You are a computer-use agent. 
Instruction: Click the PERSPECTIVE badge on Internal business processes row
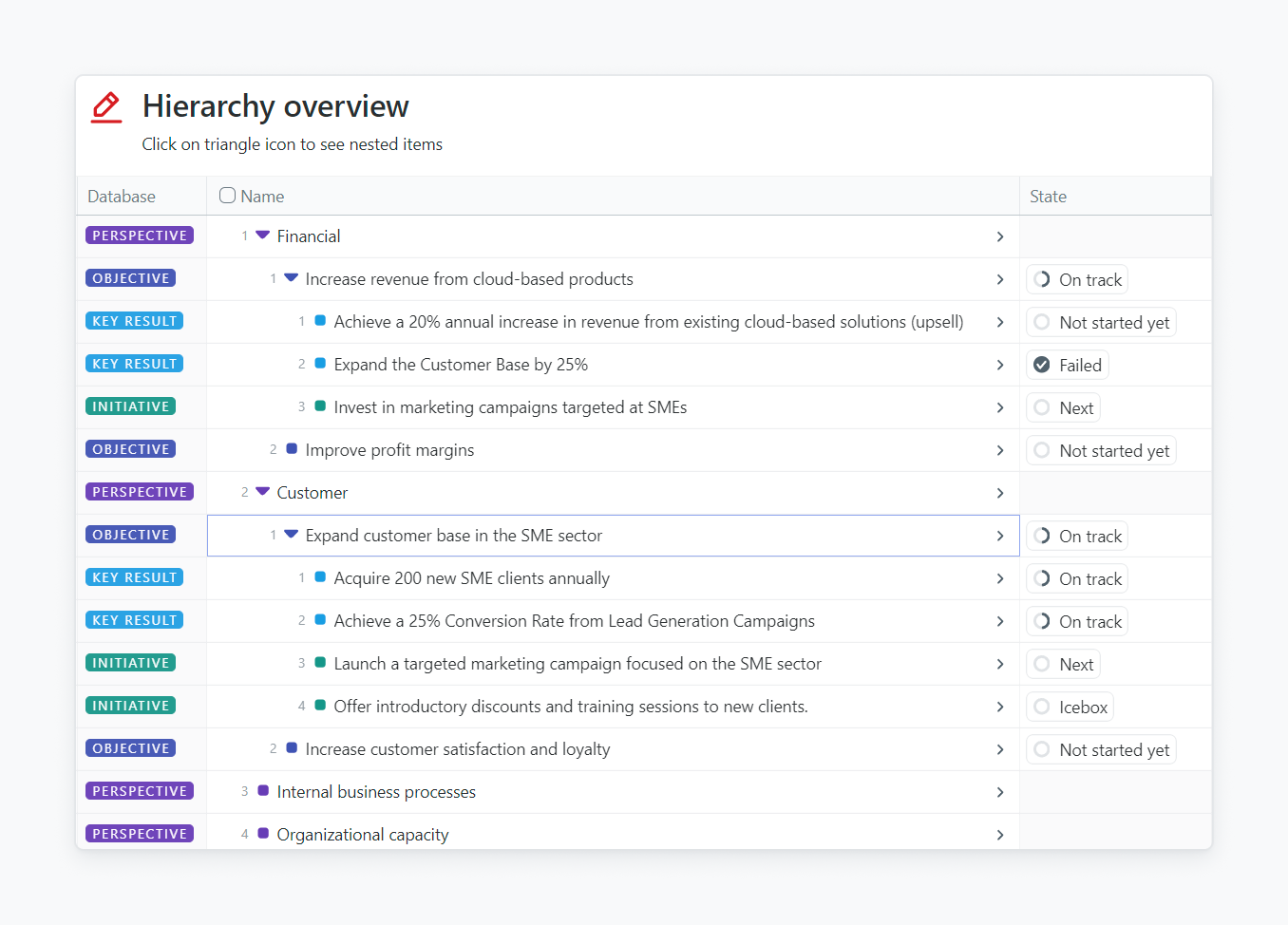pos(140,791)
